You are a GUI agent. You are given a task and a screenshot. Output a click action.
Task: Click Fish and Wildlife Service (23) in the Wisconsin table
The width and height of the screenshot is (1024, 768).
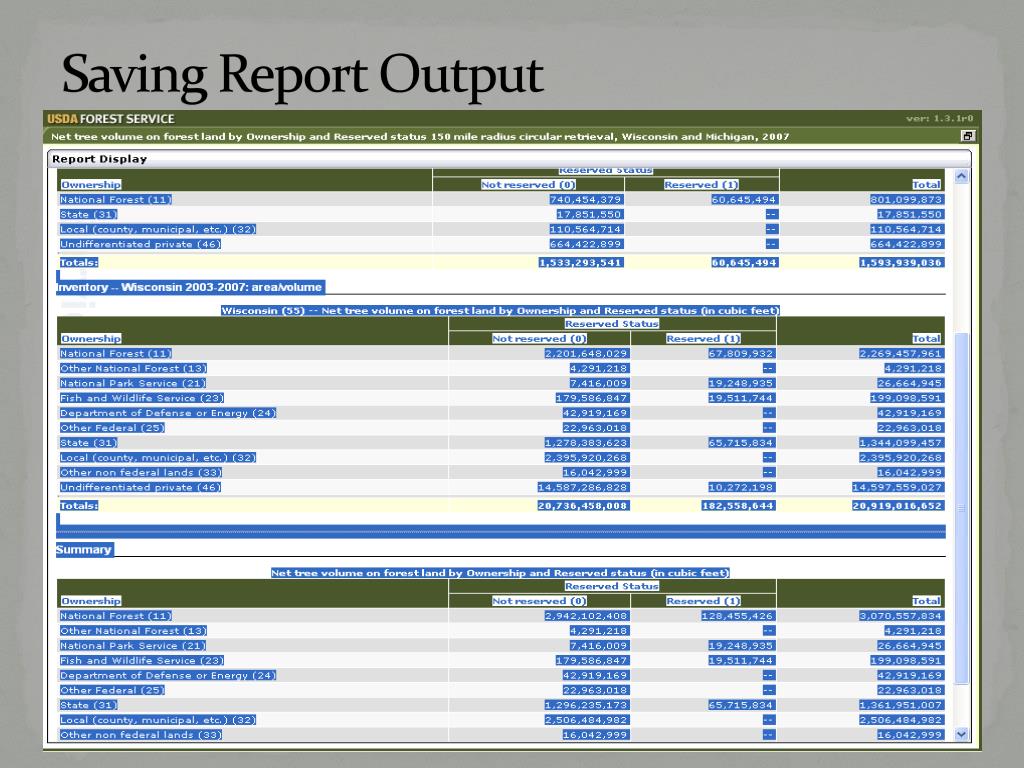point(142,398)
